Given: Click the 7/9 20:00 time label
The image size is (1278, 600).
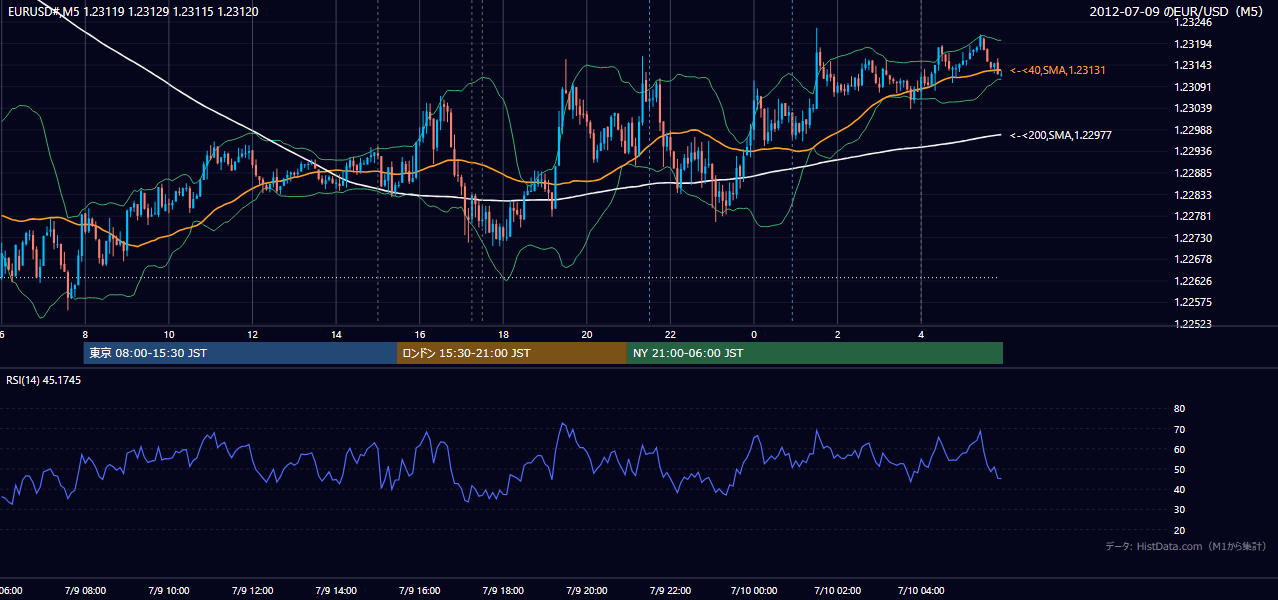Looking at the screenshot, I should click(x=587, y=590).
